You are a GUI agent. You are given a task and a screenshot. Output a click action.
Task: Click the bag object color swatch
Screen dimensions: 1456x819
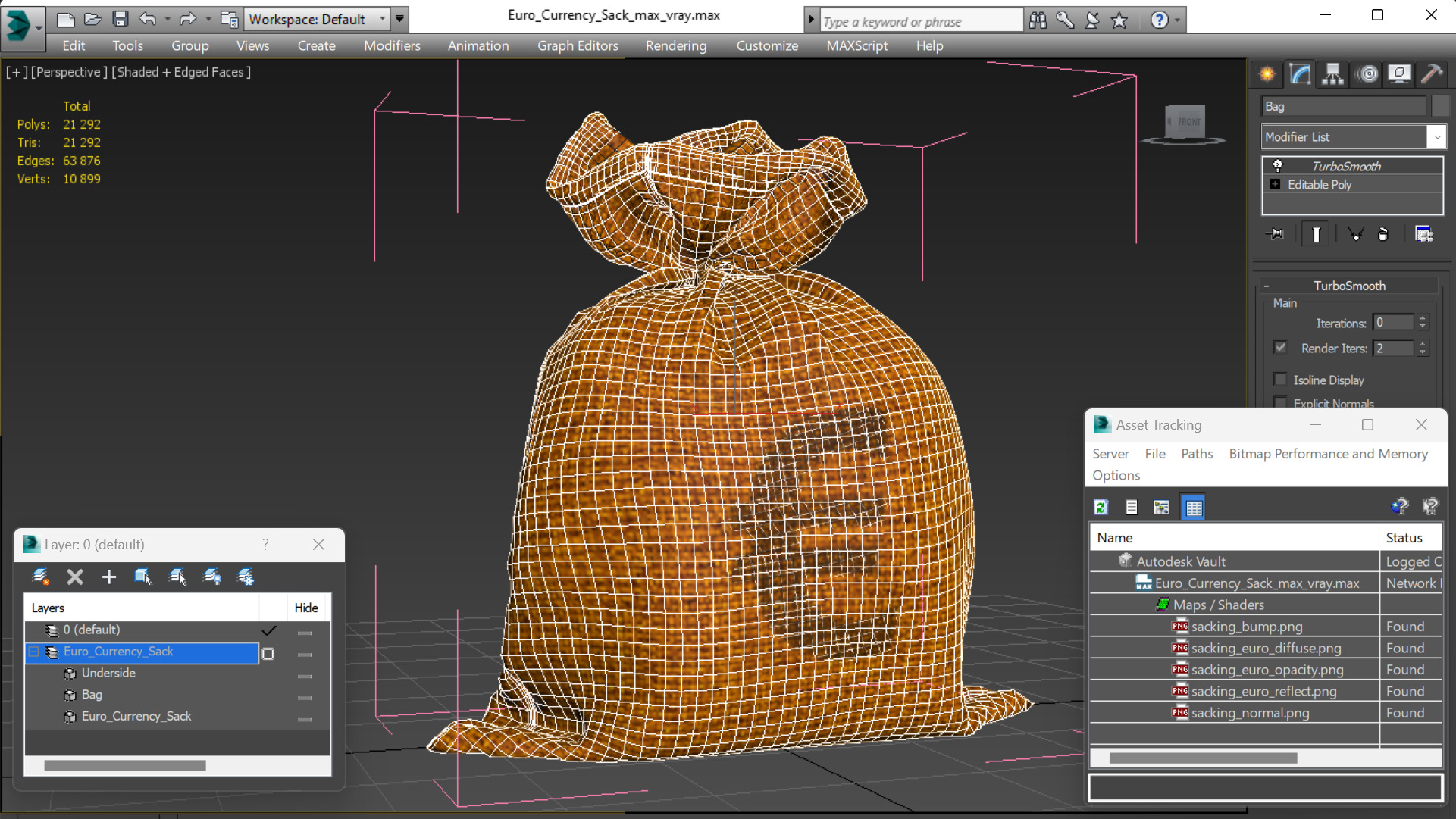pyautogui.click(x=1440, y=107)
